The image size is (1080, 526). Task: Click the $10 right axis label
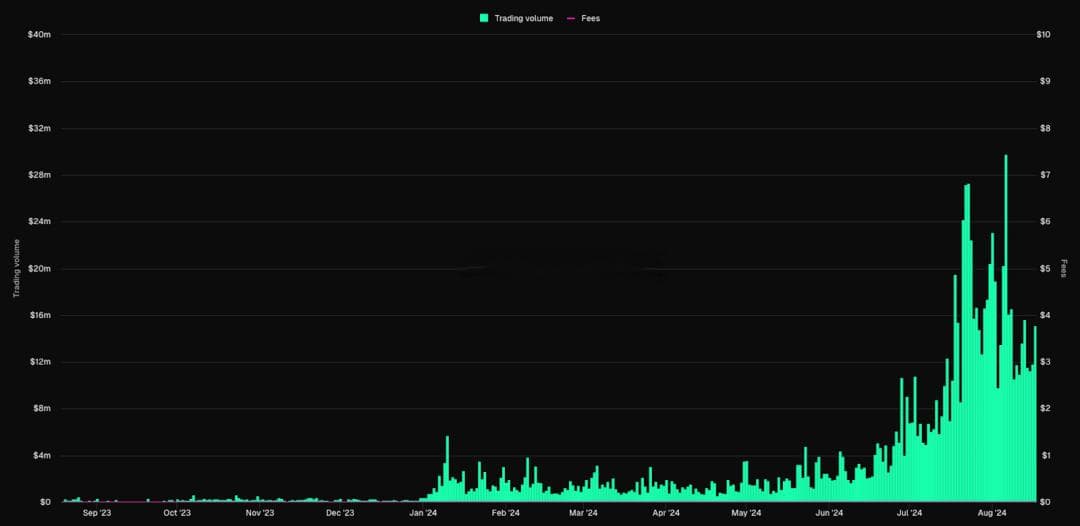tap(1043, 34)
